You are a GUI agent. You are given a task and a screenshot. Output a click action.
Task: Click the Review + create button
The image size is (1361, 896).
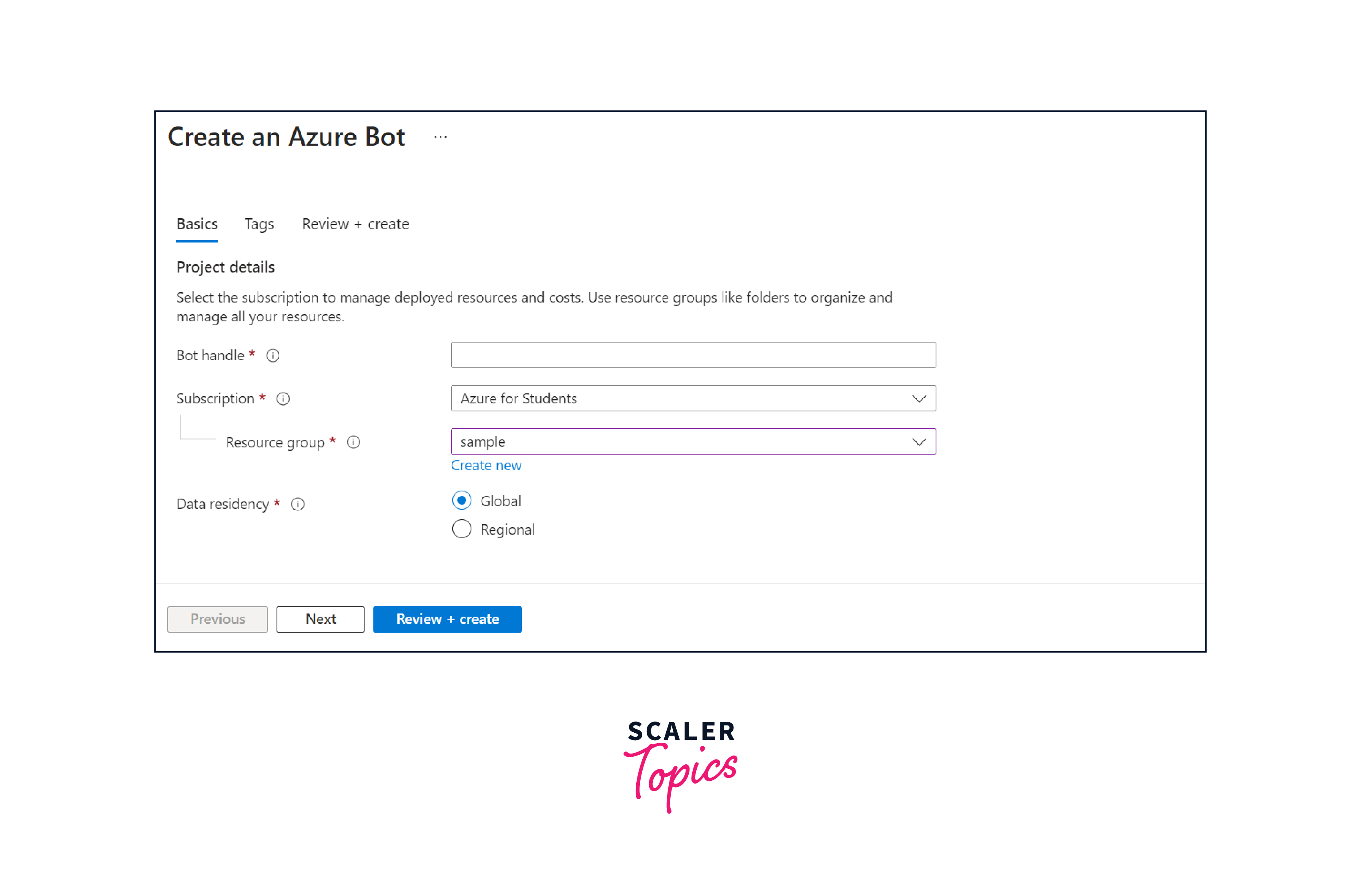[x=447, y=618]
